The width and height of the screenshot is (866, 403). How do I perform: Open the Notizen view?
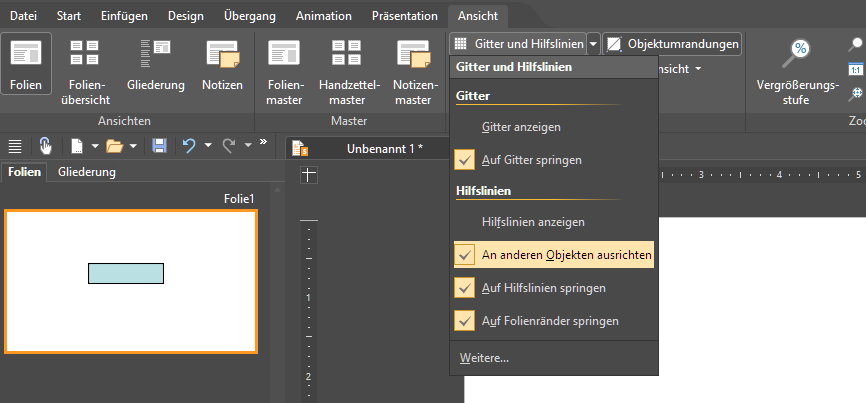click(222, 63)
